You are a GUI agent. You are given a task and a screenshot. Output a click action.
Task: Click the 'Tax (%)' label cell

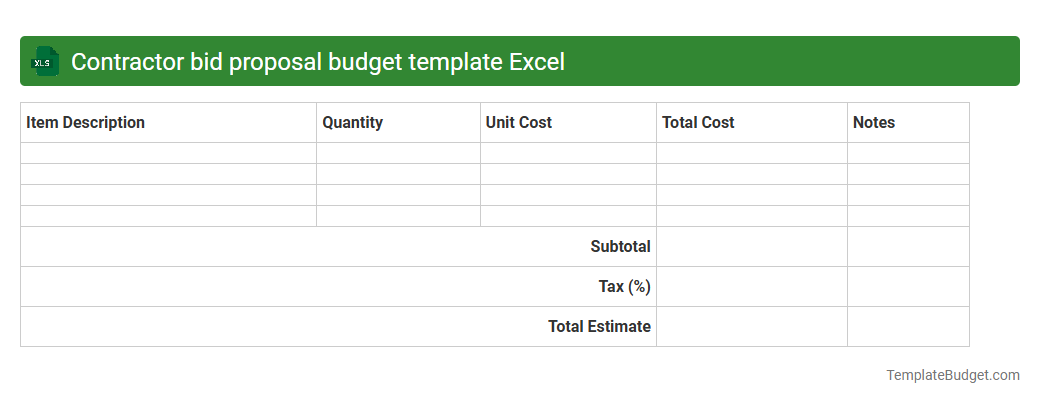click(338, 287)
